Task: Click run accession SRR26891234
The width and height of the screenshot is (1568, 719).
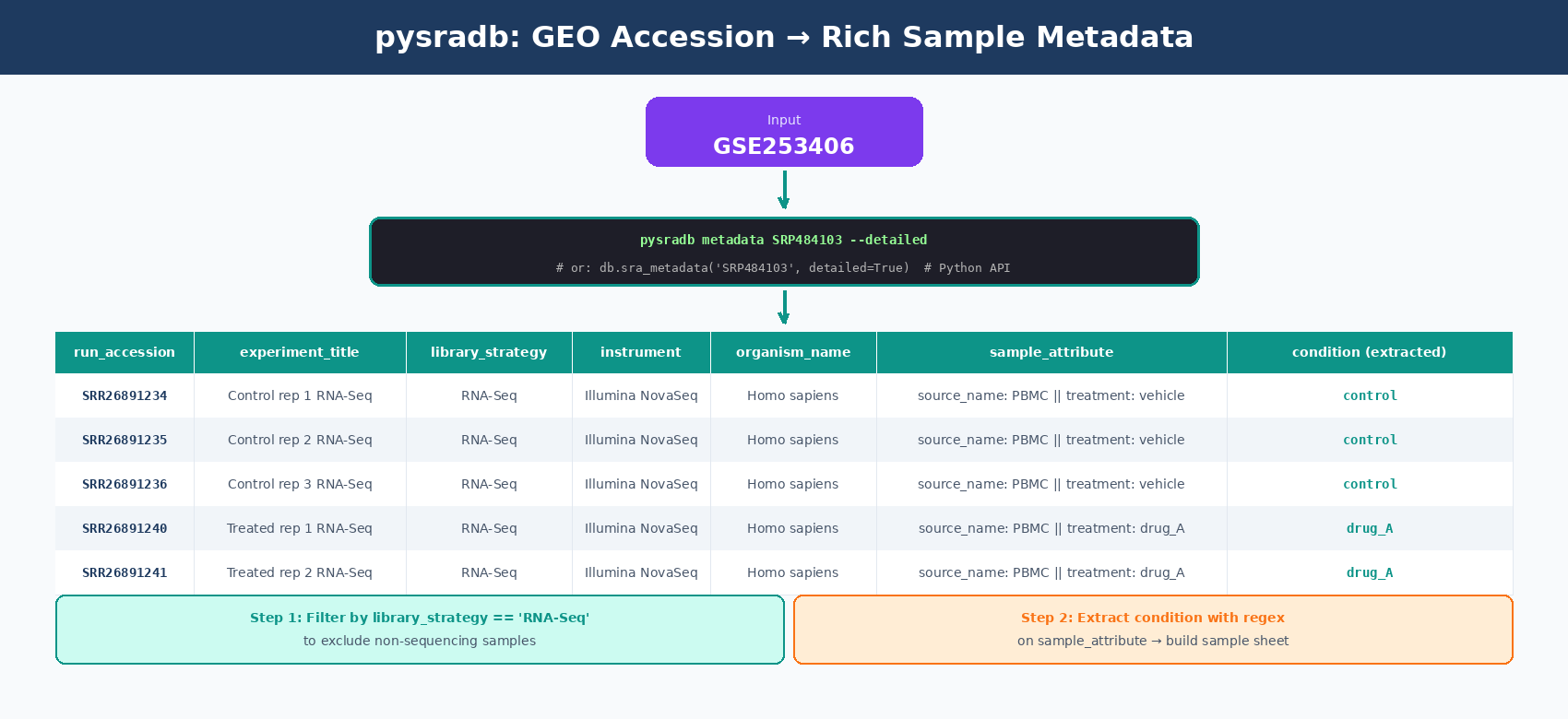Action: coord(125,395)
